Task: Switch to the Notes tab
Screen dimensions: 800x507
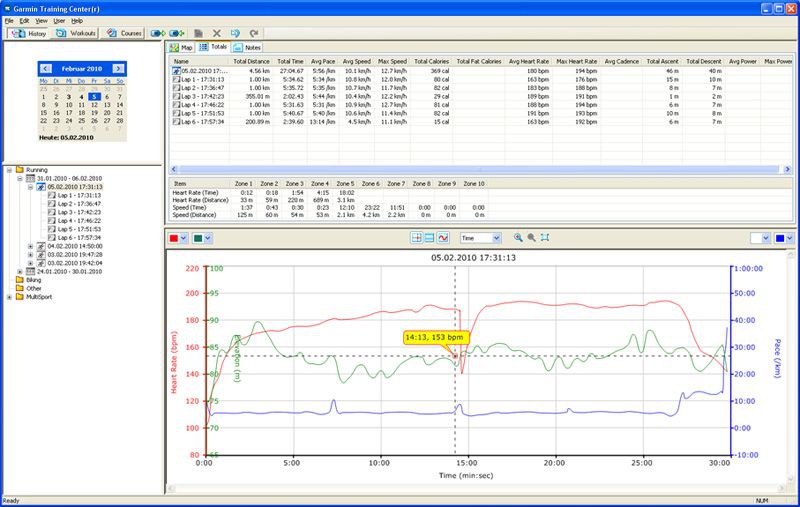Action: 247,47
